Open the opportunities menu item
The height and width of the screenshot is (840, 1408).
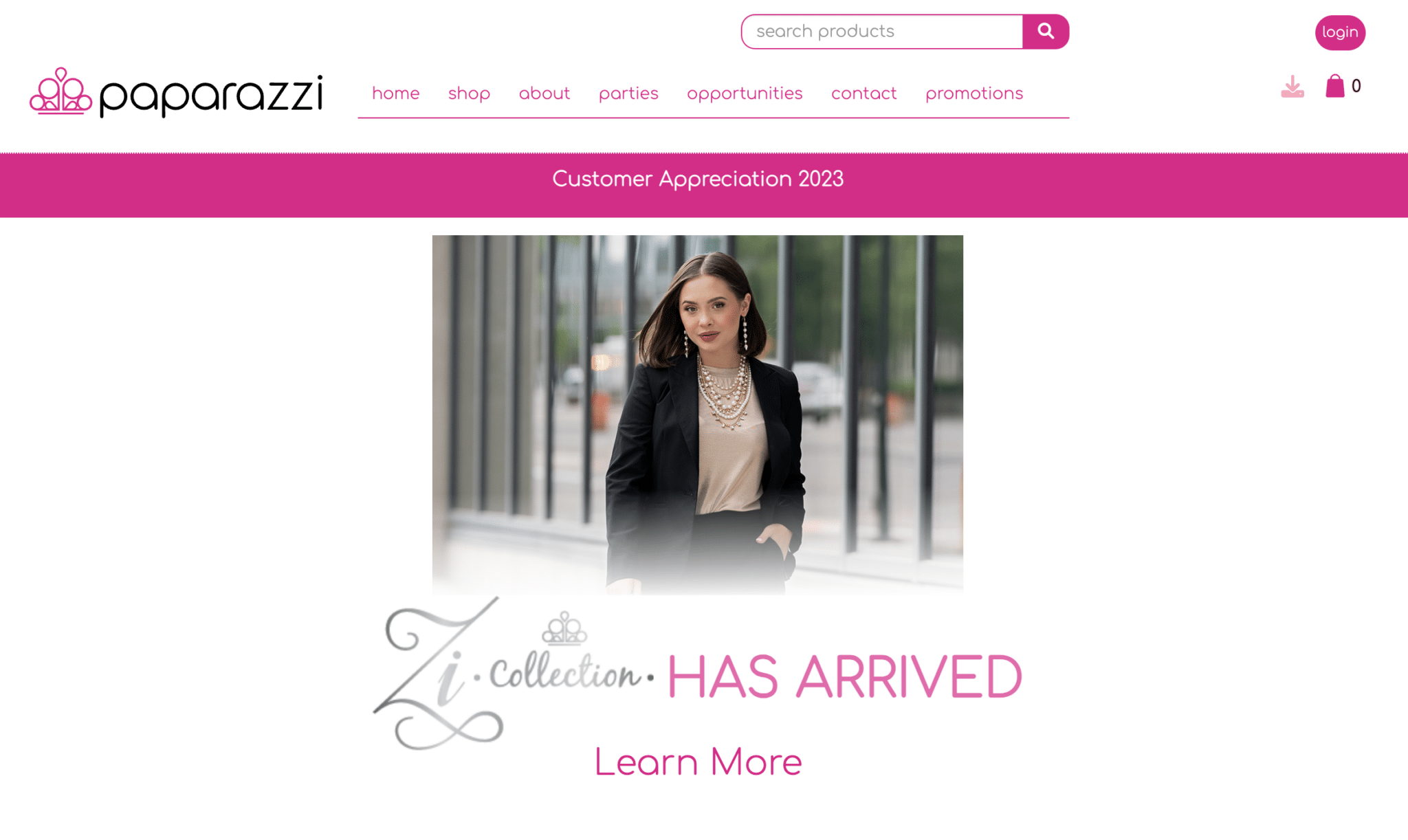(745, 93)
